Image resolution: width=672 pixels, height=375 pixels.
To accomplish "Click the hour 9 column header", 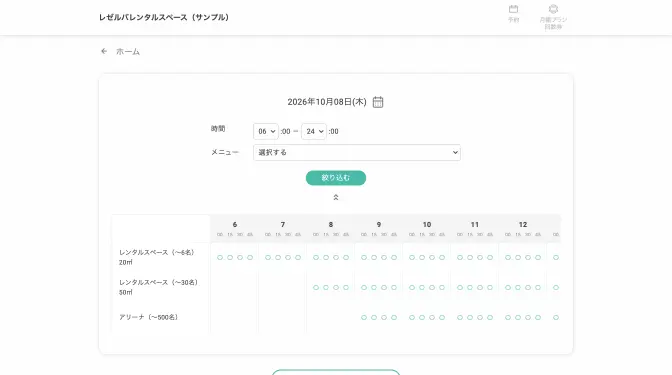I will pyautogui.click(x=379, y=225).
